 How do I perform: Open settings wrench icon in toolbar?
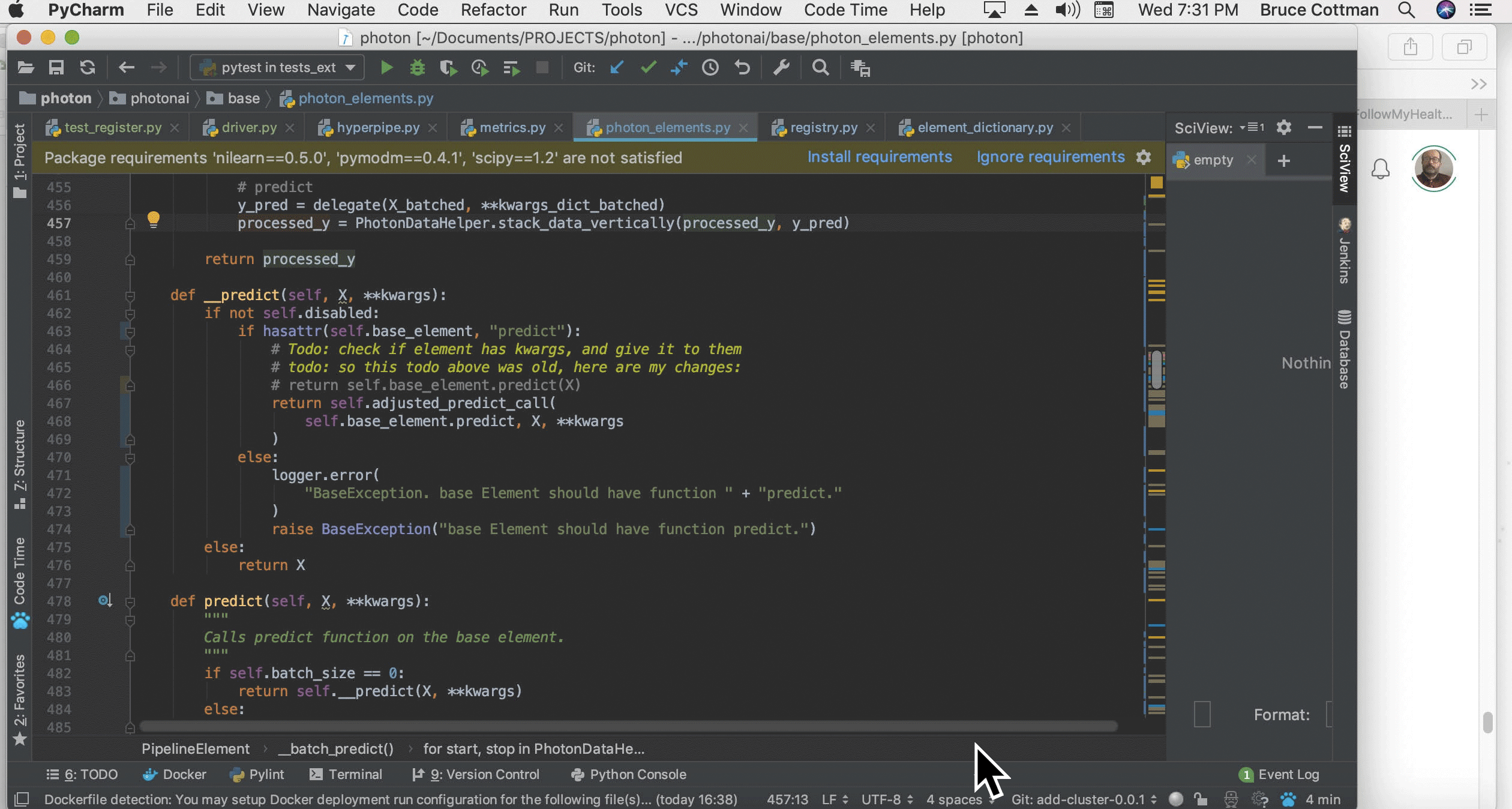pos(781,68)
